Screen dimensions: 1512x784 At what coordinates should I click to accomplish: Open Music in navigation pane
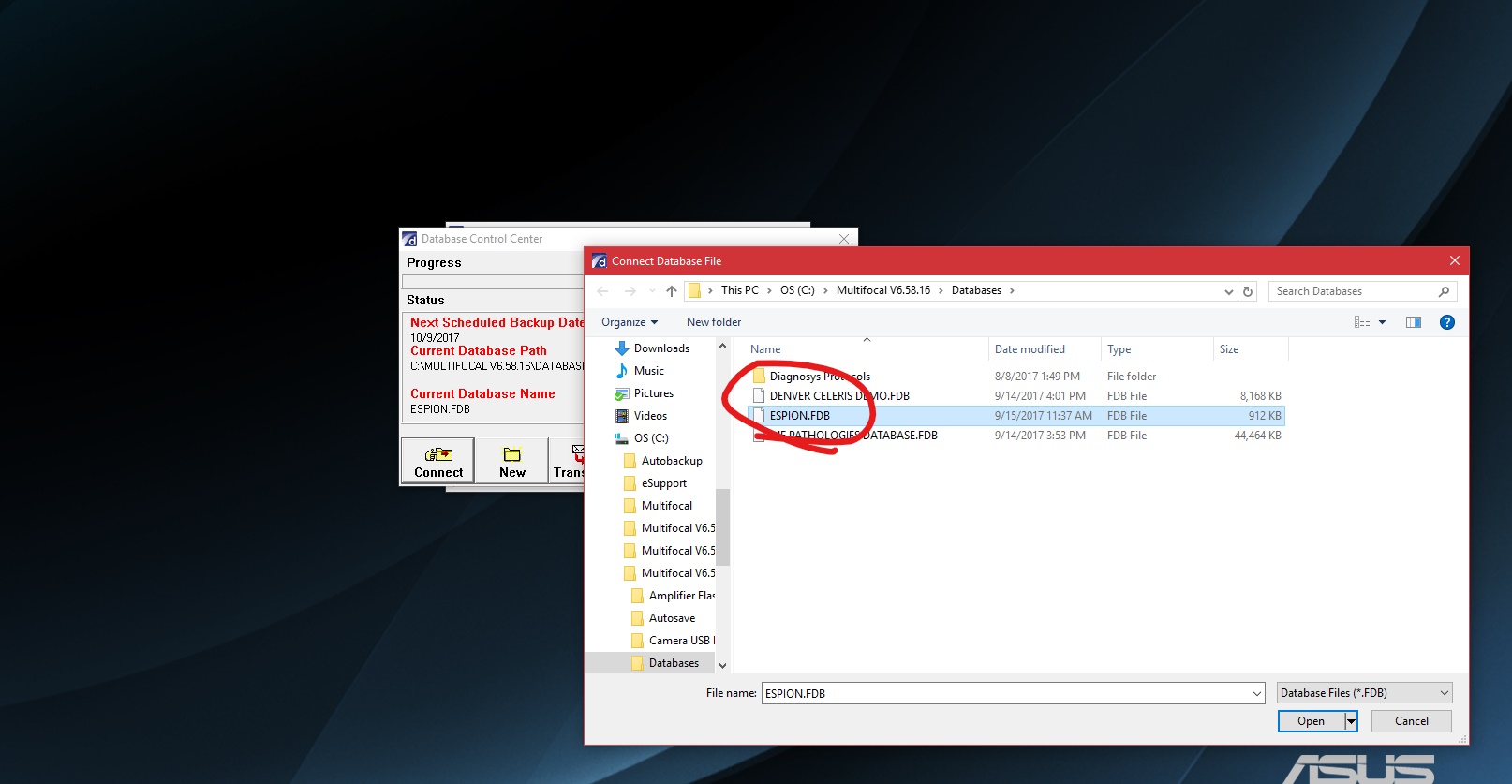click(x=648, y=371)
